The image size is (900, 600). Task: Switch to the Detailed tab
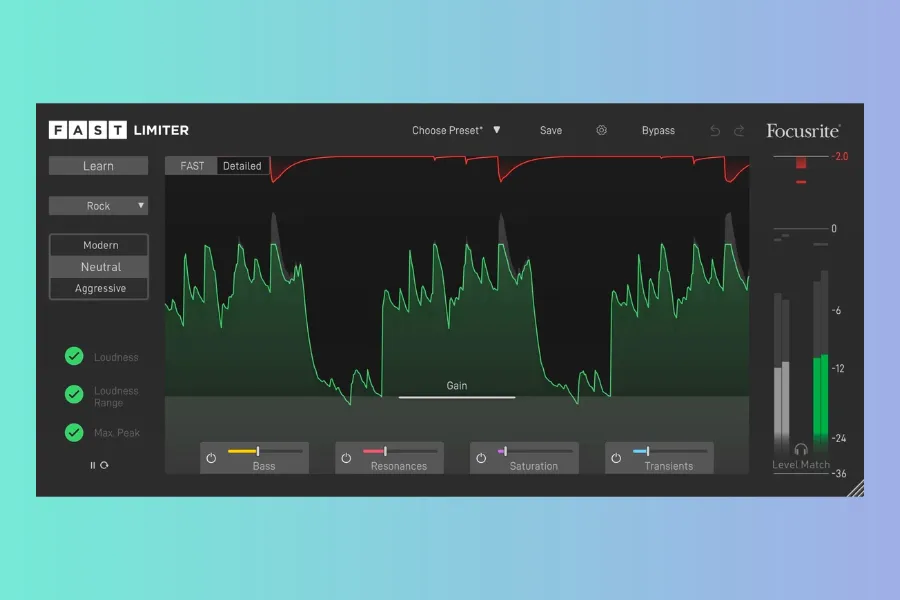(242, 166)
